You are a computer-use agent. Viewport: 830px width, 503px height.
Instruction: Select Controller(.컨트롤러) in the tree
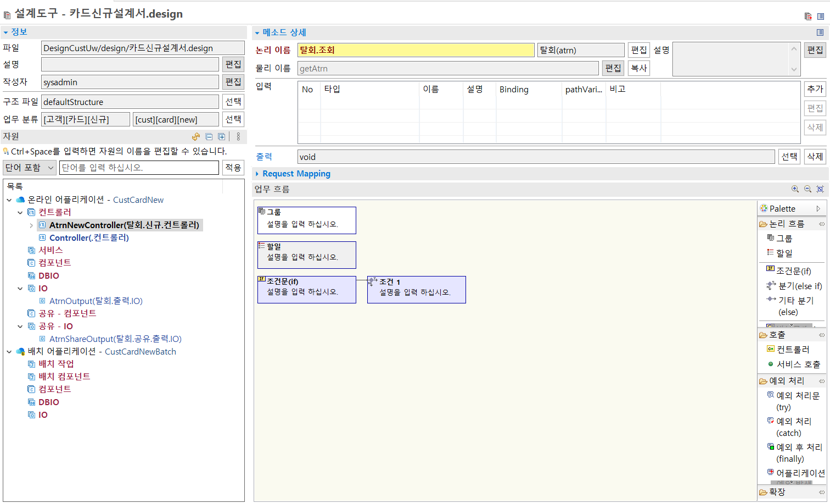click(89, 238)
